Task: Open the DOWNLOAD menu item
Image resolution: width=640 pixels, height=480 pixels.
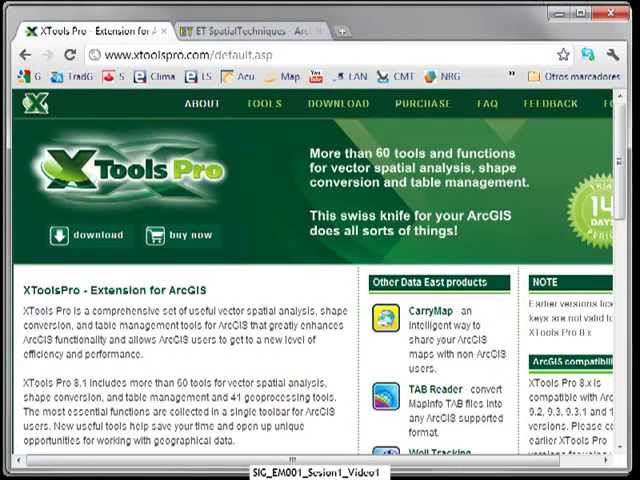Action: click(338, 104)
